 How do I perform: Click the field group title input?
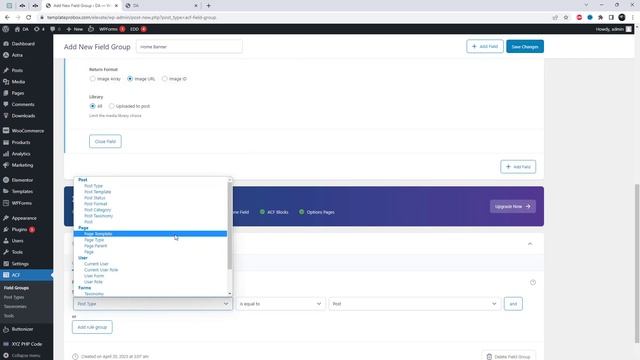click(189, 47)
